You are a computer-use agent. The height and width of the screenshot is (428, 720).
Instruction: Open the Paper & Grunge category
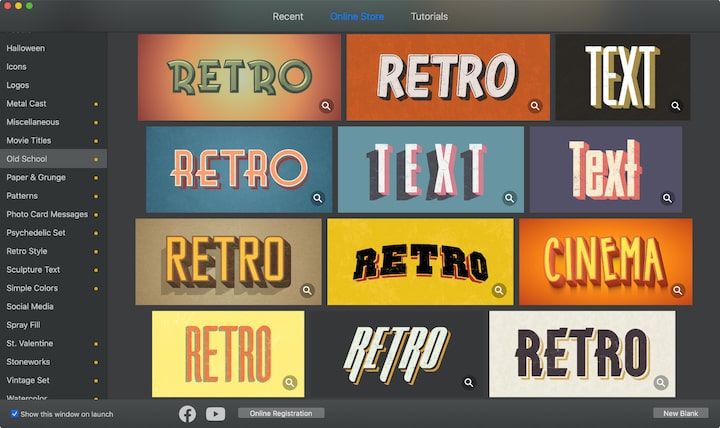pos(53,177)
